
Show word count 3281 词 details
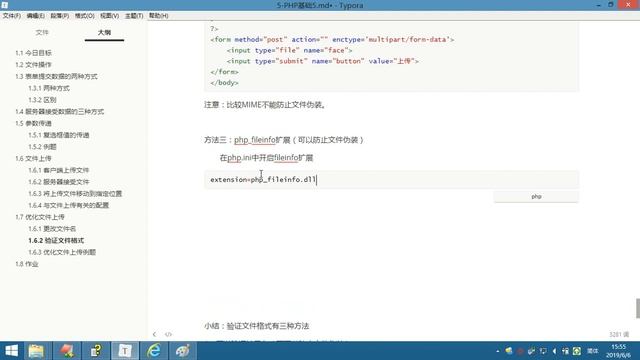click(x=619, y=334)
